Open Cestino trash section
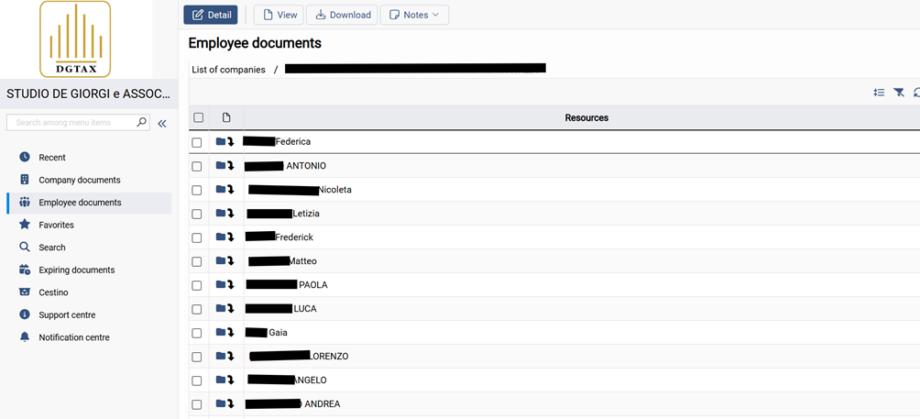 point(53,293)
